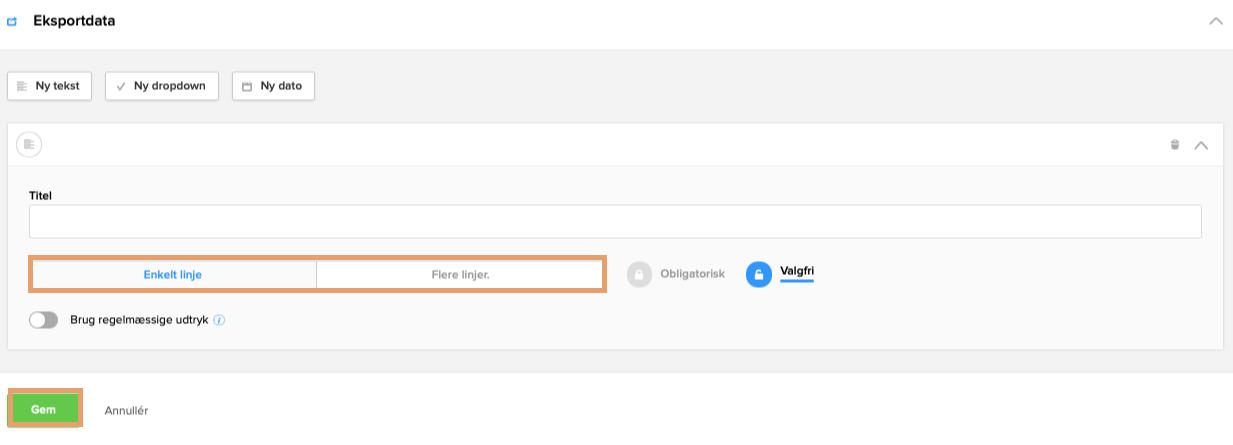The image size is (1233, 445).
Task: Choose the Obligatorisk label option
Action: pos(692,274)
